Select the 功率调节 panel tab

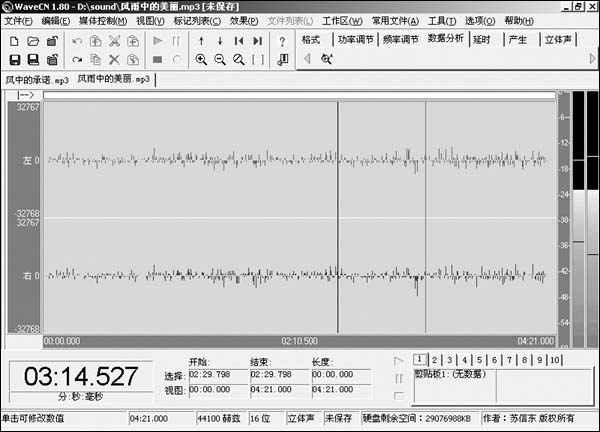tap(355, 40)
